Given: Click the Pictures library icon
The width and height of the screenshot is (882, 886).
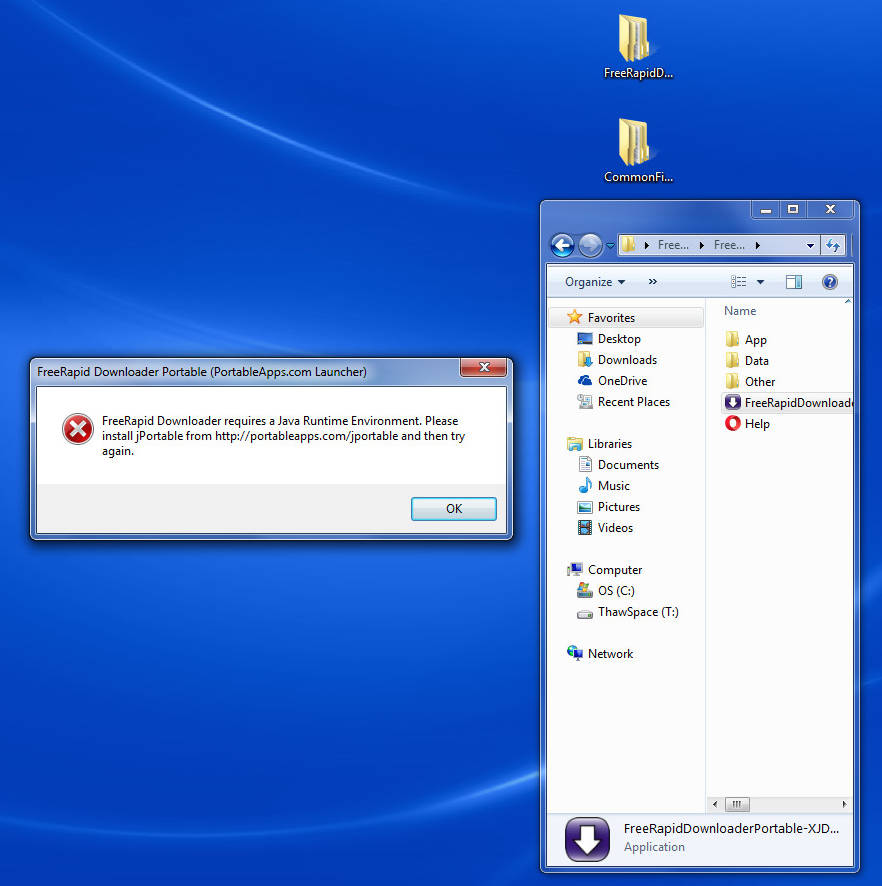Looking at the screenshot, I should 585,507.
